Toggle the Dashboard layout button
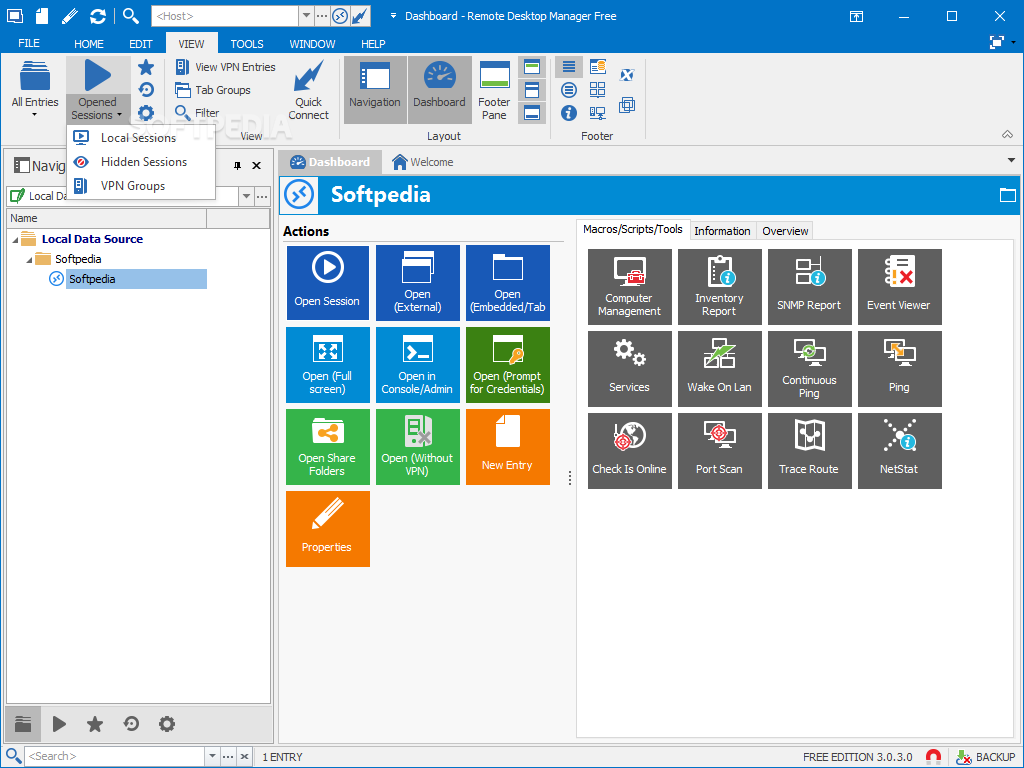The width and height of the screenshot is (1024, 768). (x=440, y=89)
